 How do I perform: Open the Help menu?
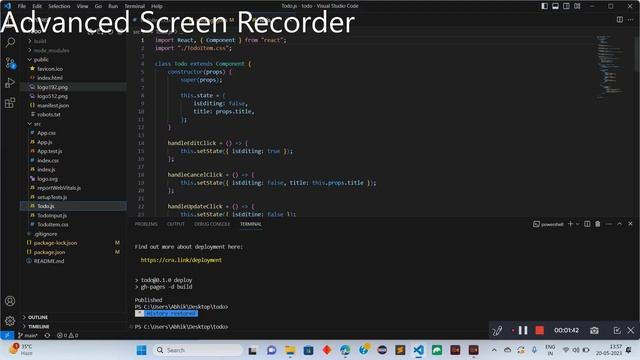157,6
